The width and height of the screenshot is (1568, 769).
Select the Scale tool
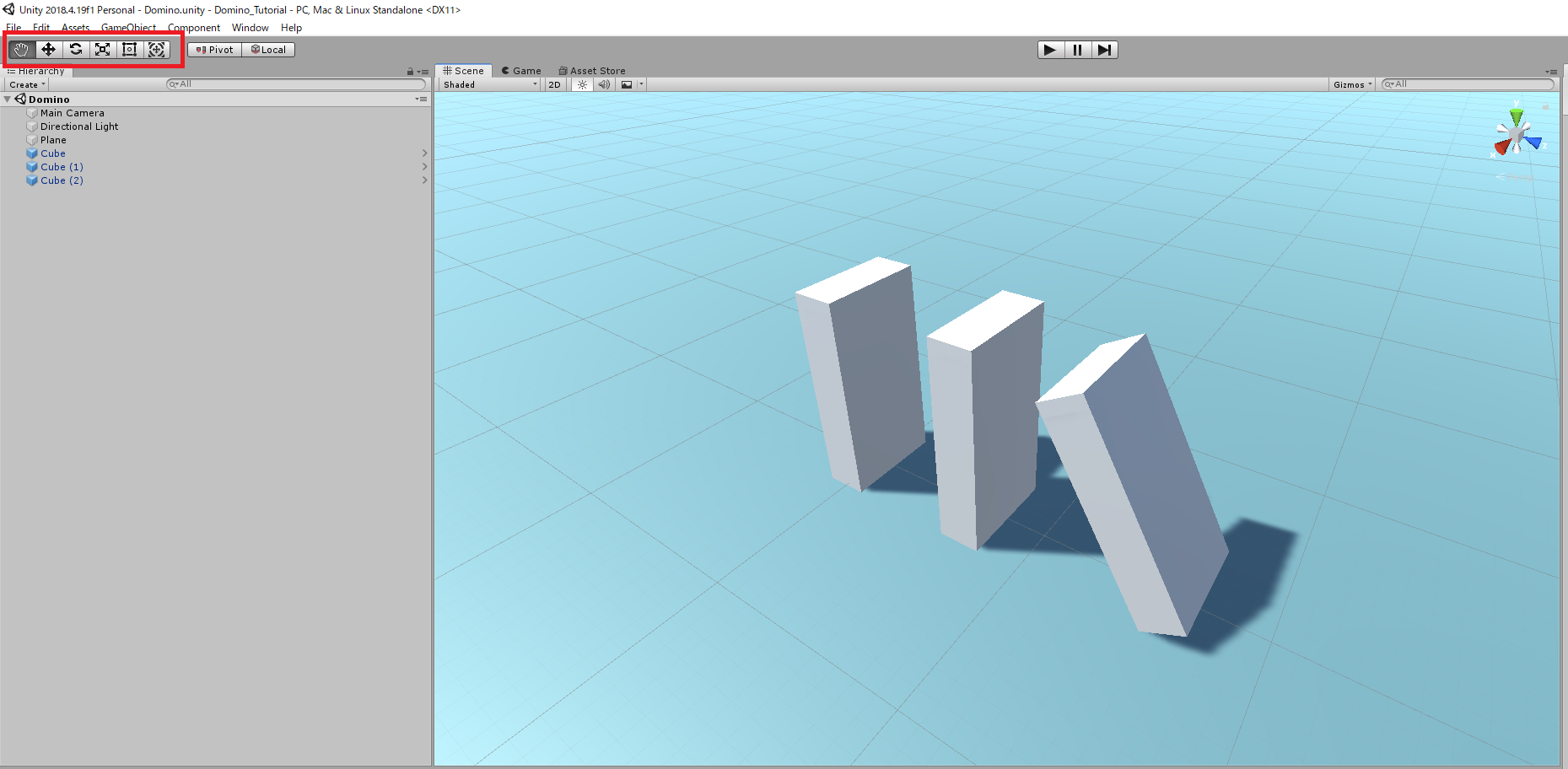click(103, 50)
